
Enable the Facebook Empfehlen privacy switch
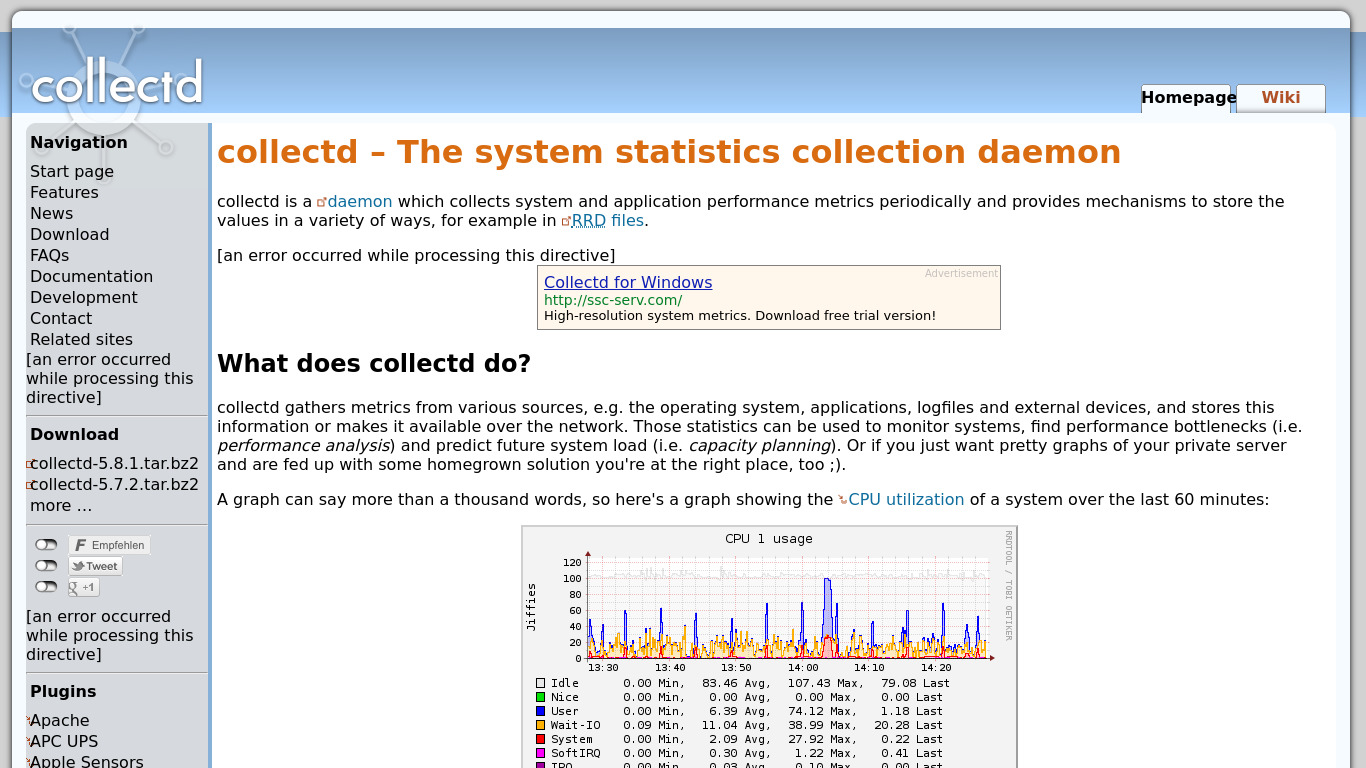point(46,545)
